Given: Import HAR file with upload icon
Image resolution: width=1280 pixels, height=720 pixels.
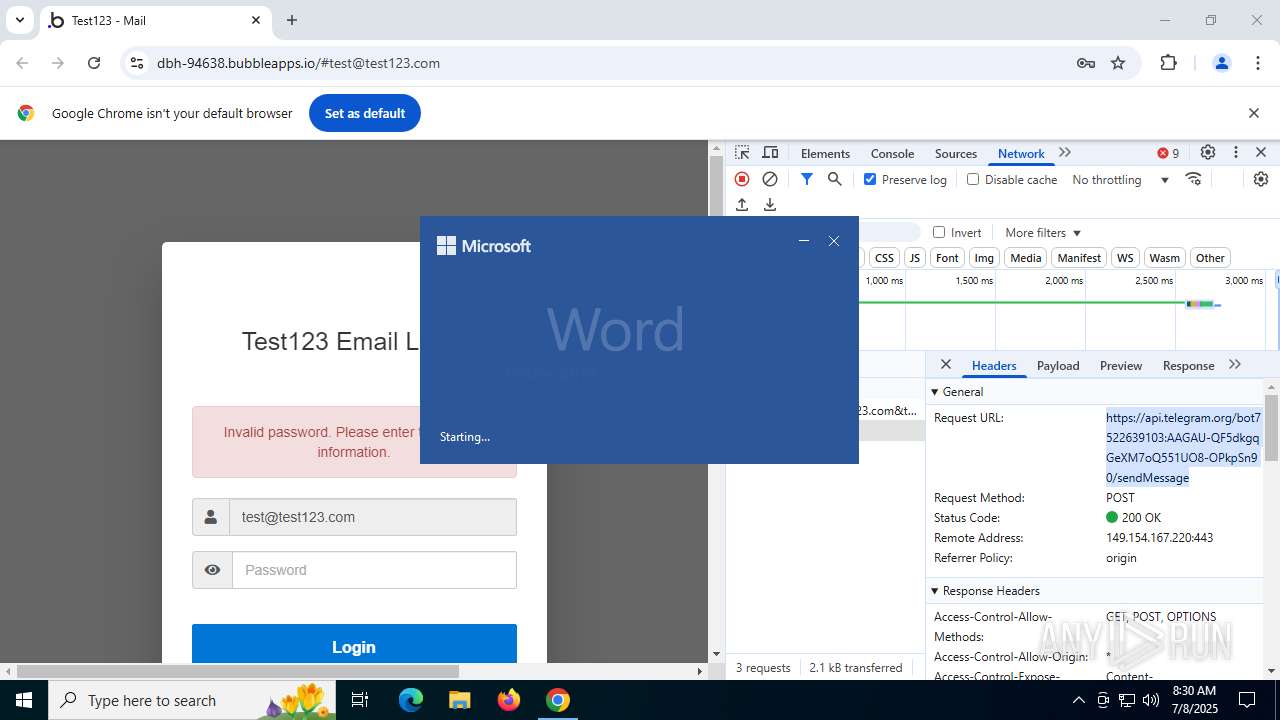Looking at the screenshot, I should [742, 205].
